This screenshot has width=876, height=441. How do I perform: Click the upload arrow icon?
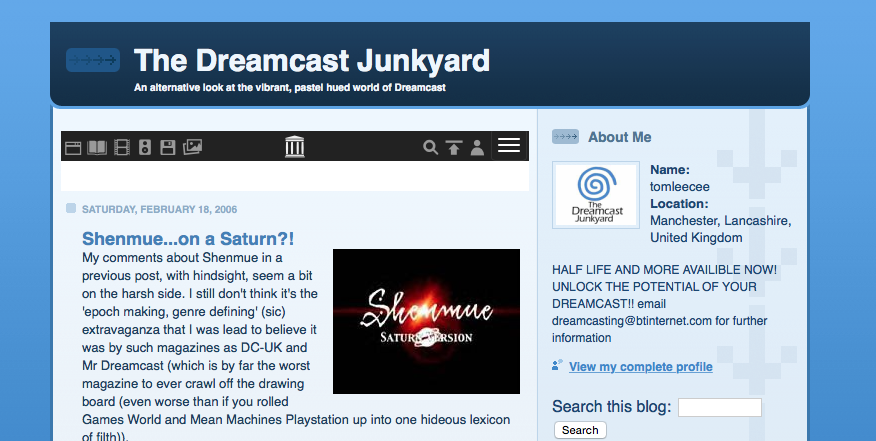click(x=454, y=148)
